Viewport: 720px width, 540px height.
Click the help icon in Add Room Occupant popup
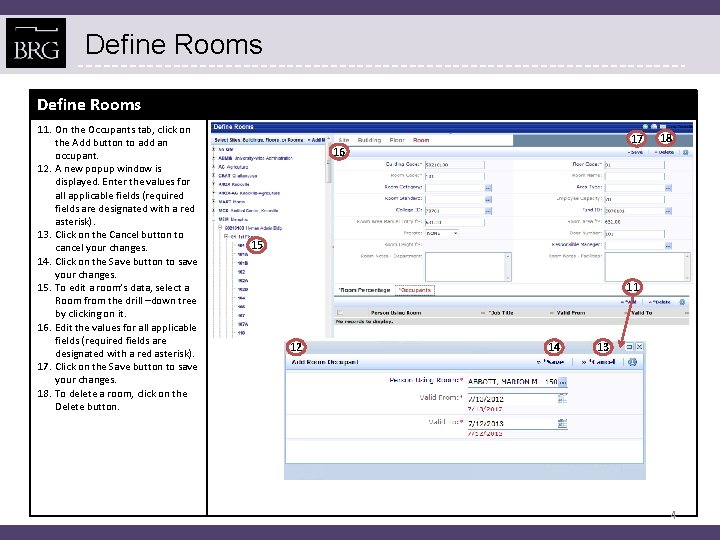point(632,362)
